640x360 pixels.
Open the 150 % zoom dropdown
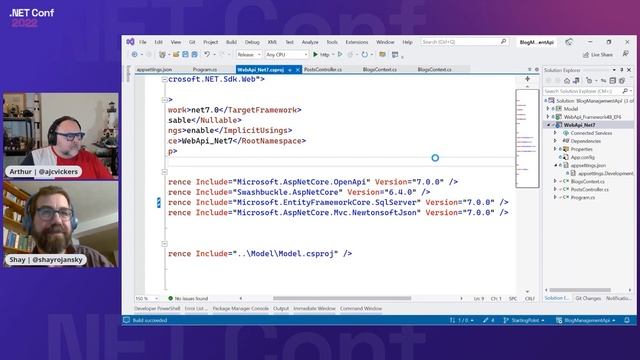point(147,298)
